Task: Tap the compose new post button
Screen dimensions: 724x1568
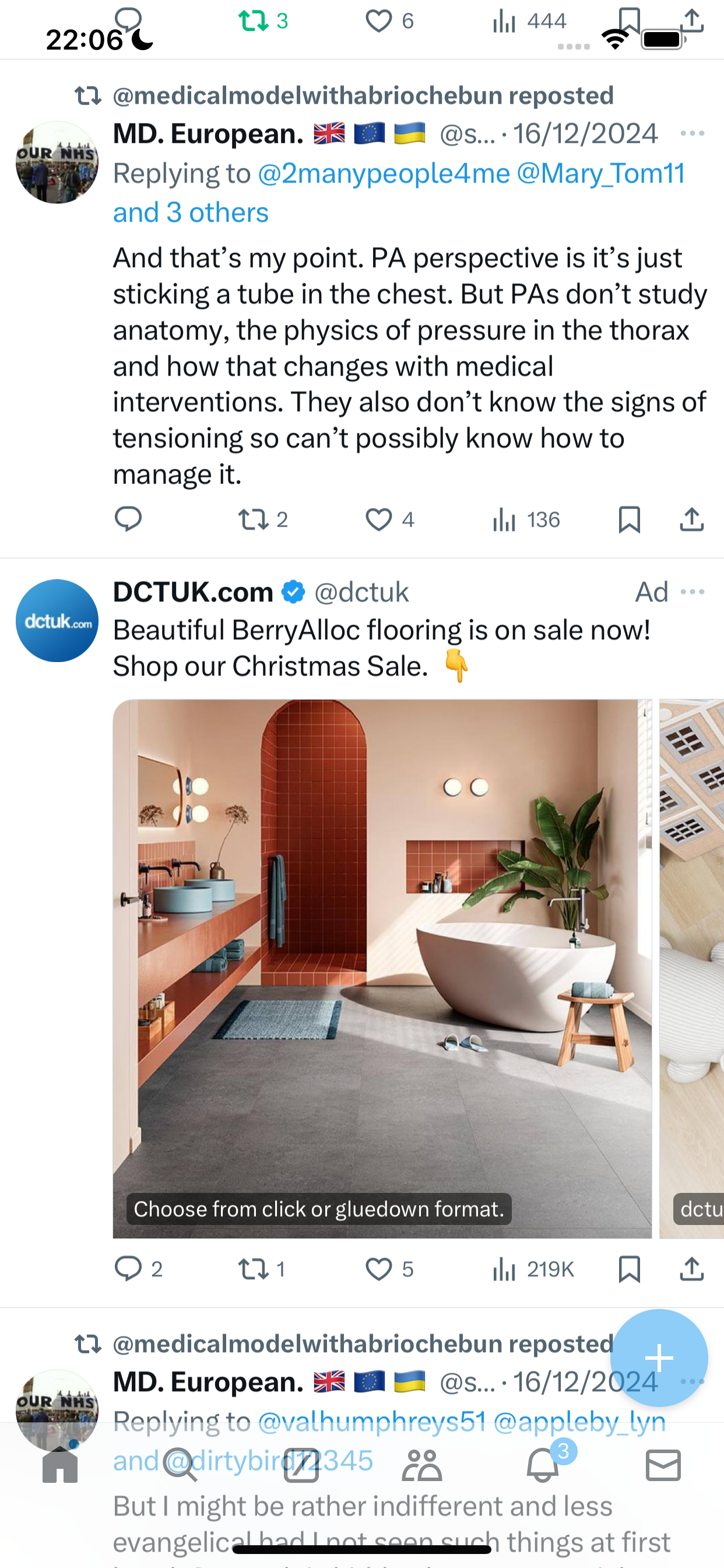Action: point(659,1357)
